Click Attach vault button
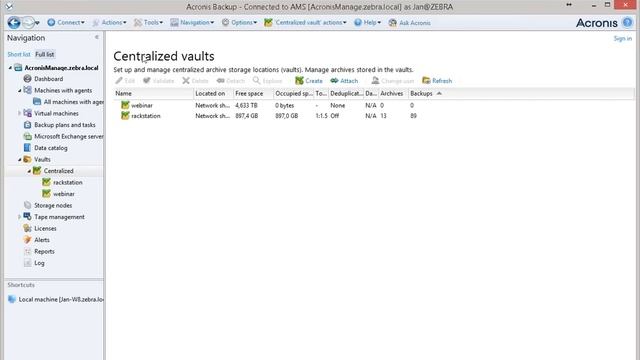 [x=344, y=81]
